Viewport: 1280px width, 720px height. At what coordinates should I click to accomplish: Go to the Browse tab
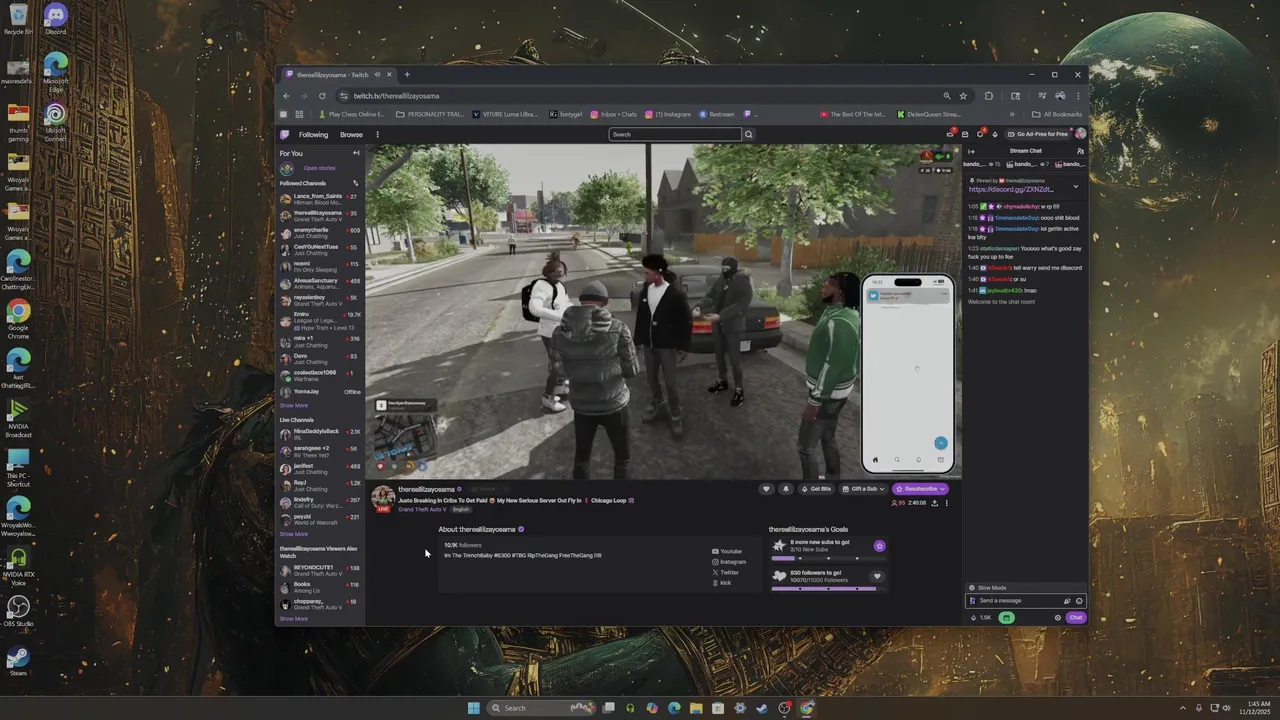[351, 134]
